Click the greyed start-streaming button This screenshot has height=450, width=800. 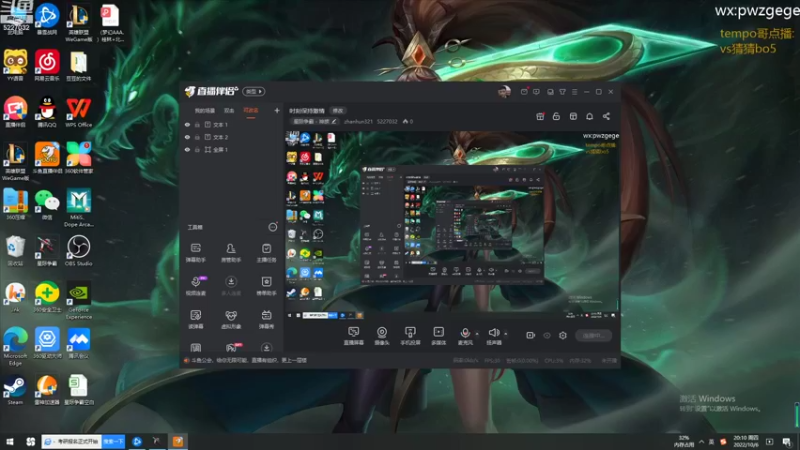pyautogui.click(x=593, y=336)
